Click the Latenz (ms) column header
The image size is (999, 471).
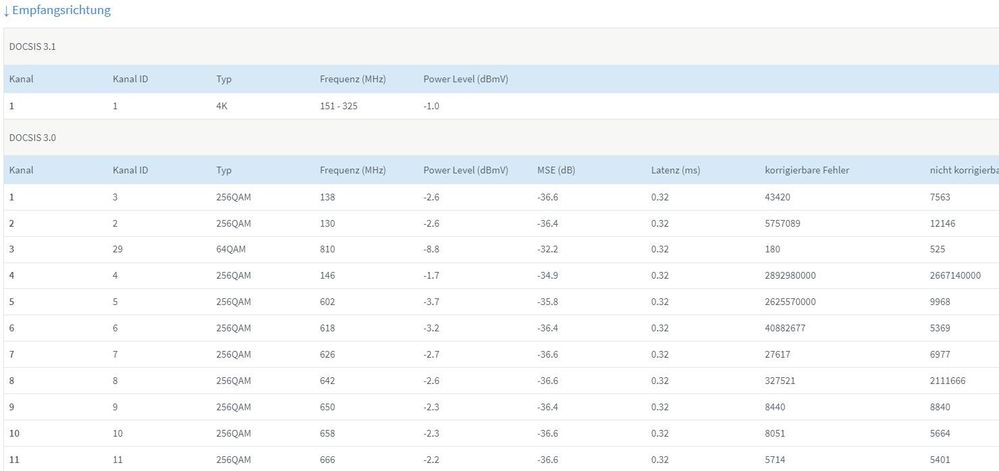click(x=675, y=170)
